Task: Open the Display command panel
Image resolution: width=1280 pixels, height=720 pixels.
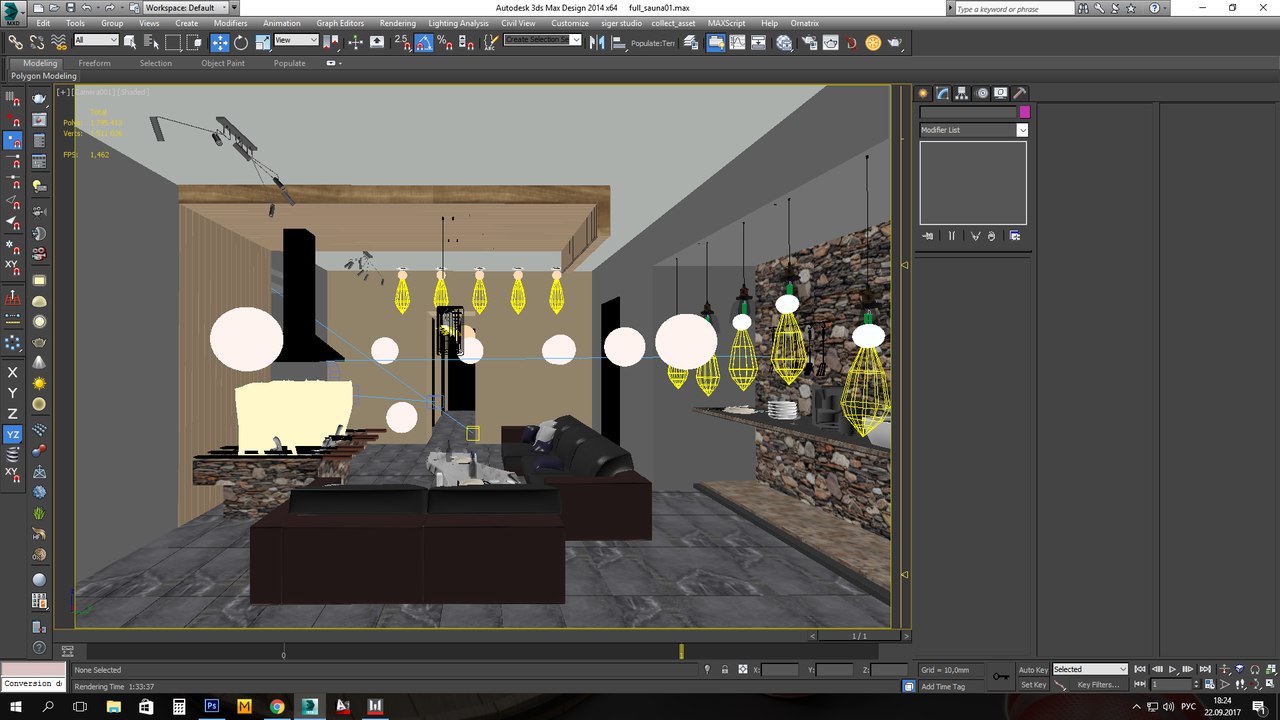Action: (1001, 93)
